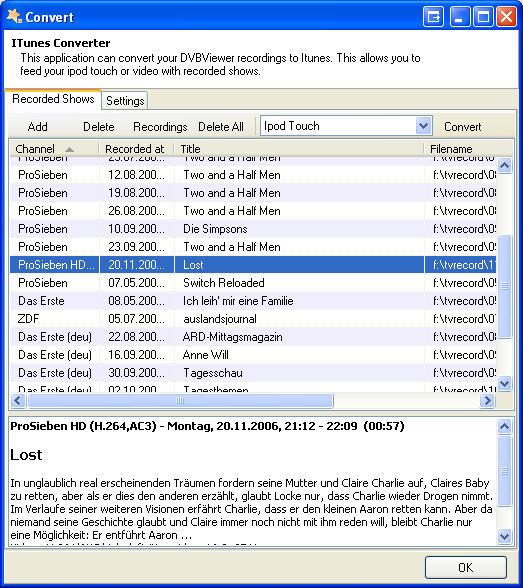
Task: Select Ich leih' mir eine Familie row
Action: [253, 301]
